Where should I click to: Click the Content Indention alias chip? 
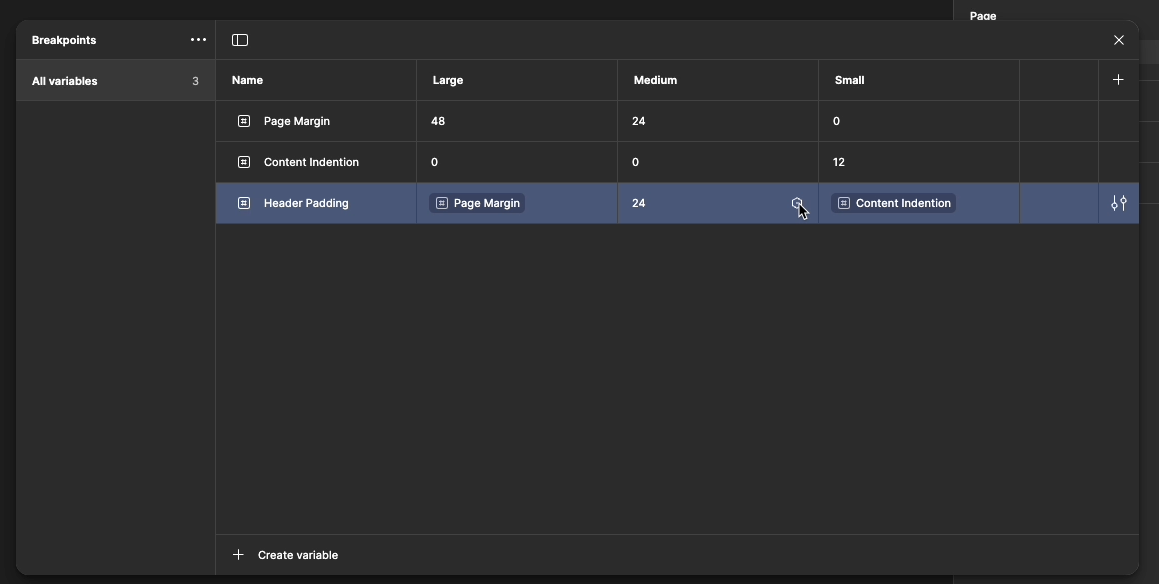tap(893, 203)
